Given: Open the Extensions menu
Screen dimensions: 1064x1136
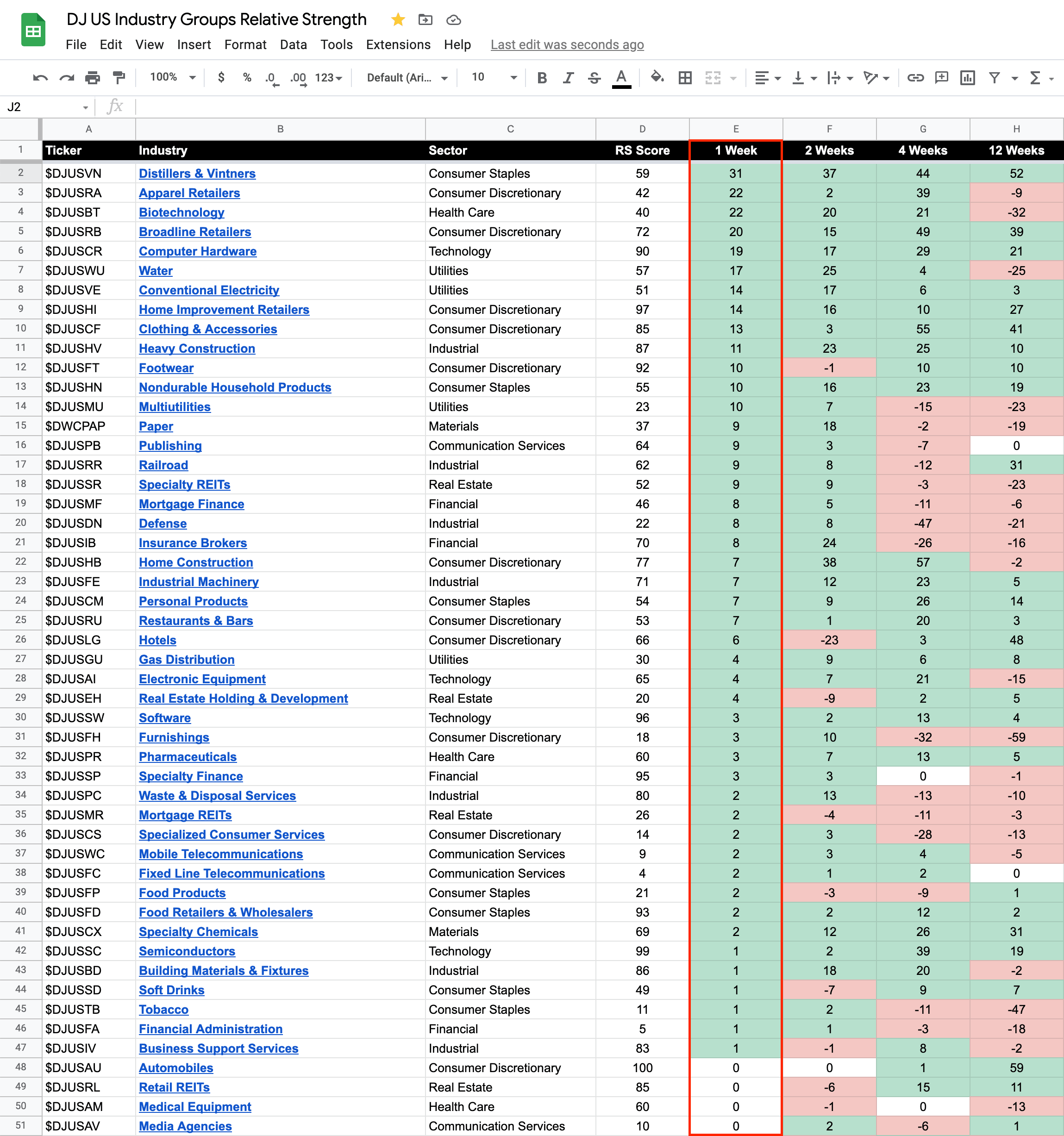Looking at the screenshot, I should coord(398,44).
